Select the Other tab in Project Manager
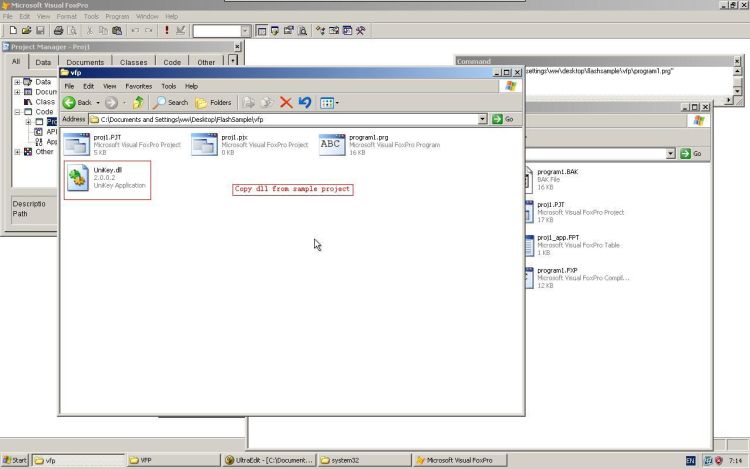Image resolution: width=750 pixels, height=469 pixels. coord(206,62)
